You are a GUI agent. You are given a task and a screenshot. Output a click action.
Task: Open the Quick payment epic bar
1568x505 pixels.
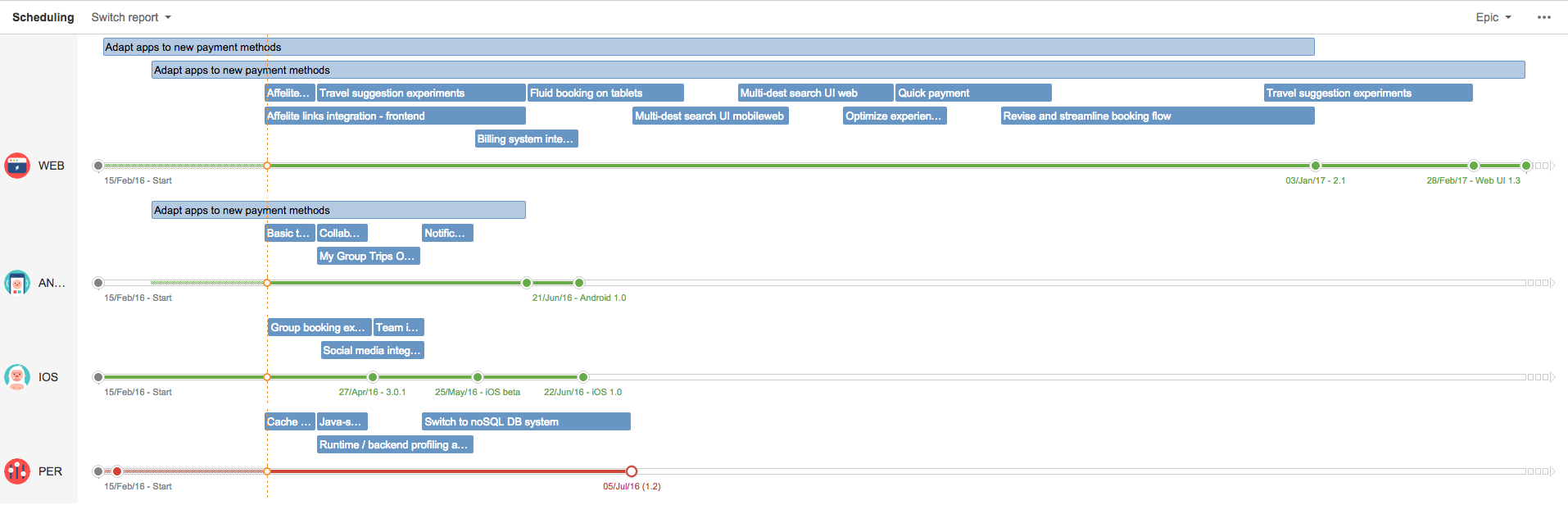974,93
